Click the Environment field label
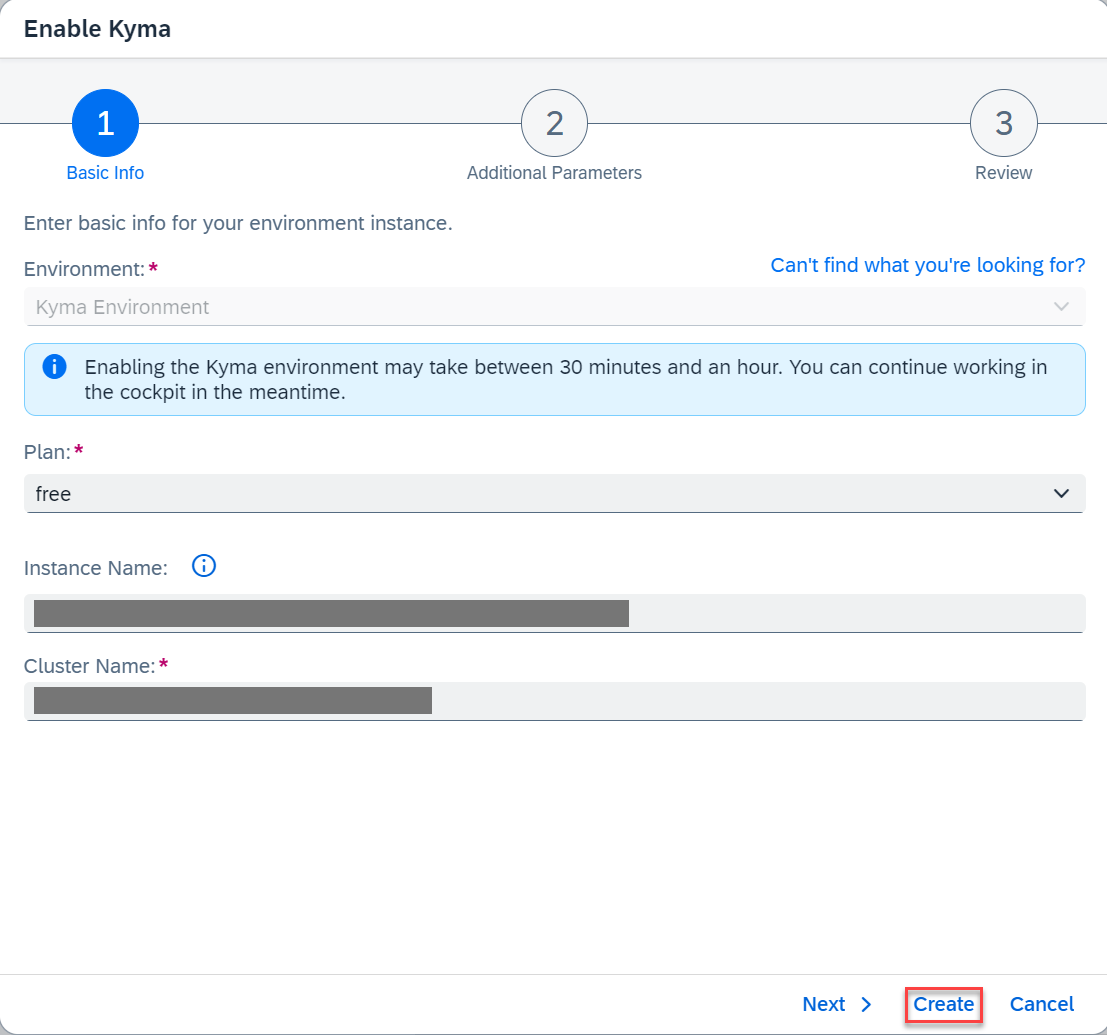The image size is (1107, 1035). [x=84, y=269]
